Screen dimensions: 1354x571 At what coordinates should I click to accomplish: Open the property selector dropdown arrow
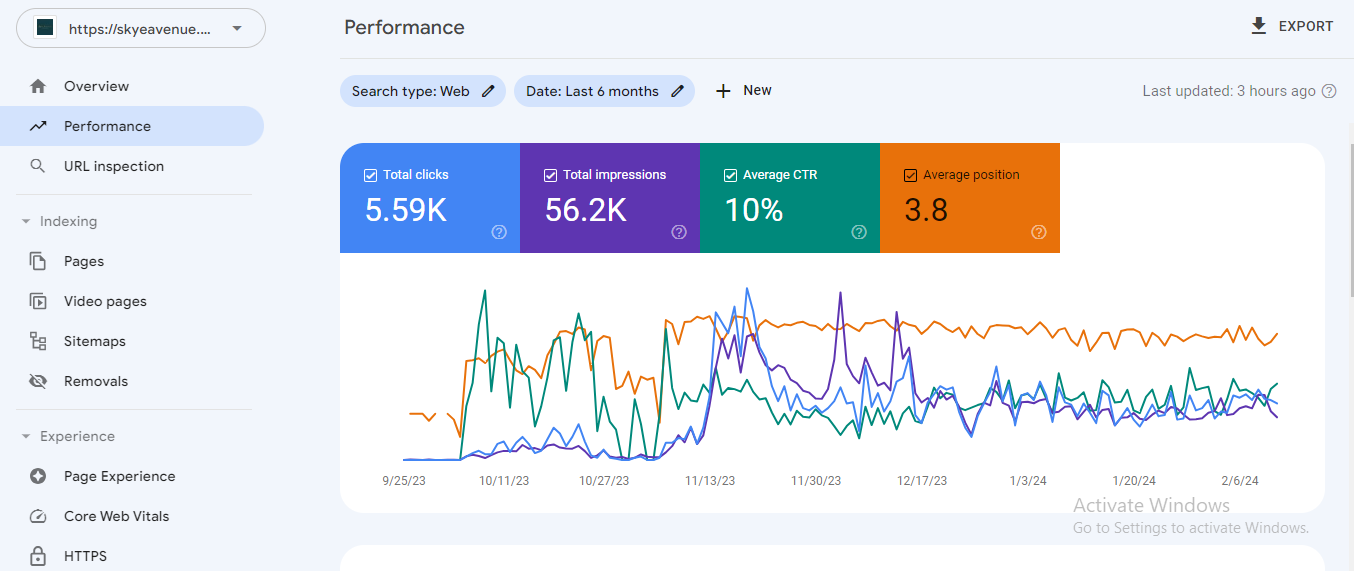point(237,28)
